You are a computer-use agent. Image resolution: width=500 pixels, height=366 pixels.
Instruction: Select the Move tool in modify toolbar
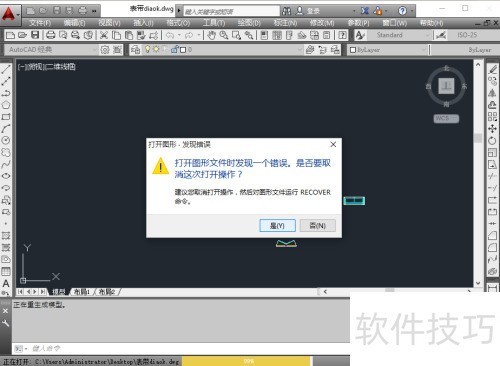click(x=492, y=129)
